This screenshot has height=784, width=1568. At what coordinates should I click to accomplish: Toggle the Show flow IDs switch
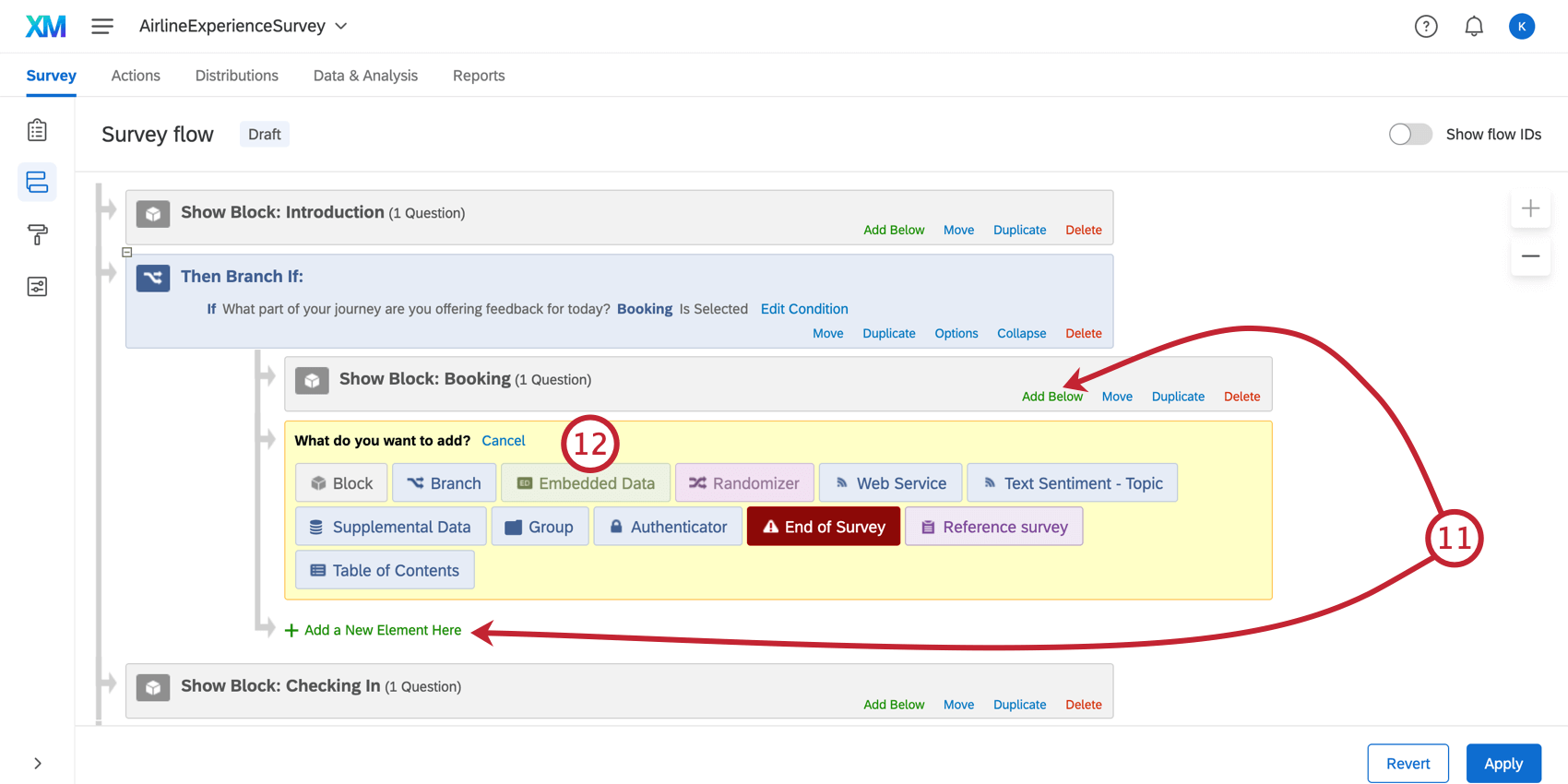pos(1410,135)
